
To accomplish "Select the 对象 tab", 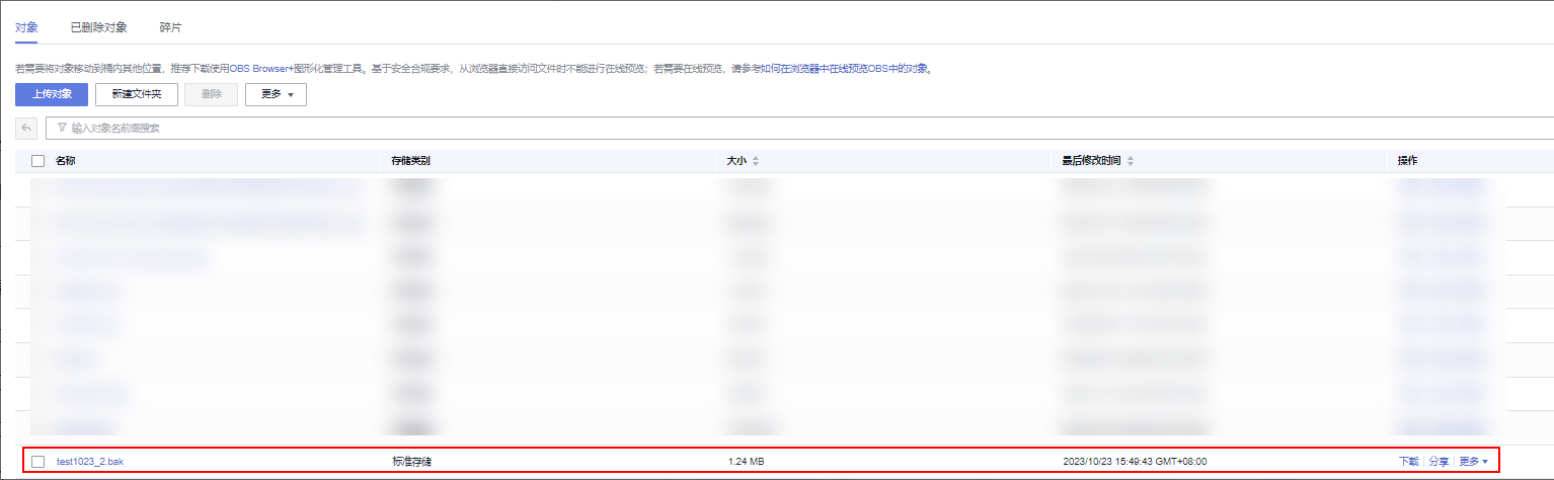I will coord(27,27).
